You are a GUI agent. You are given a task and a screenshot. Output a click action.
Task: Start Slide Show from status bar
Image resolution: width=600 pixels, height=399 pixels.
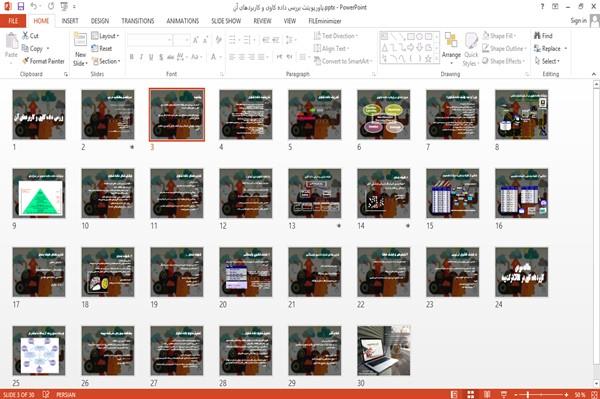click(504, 394)
